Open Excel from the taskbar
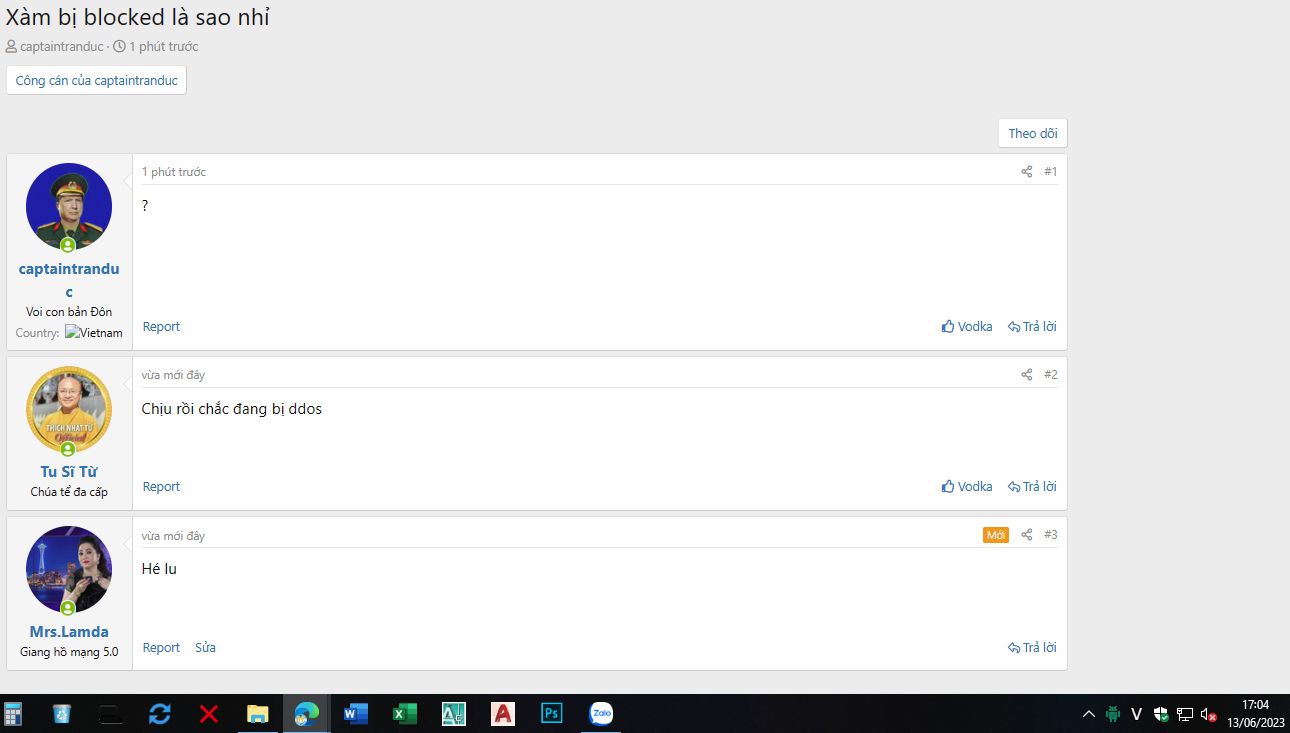This screenshot has height=733, width=1290. point(404,714)
